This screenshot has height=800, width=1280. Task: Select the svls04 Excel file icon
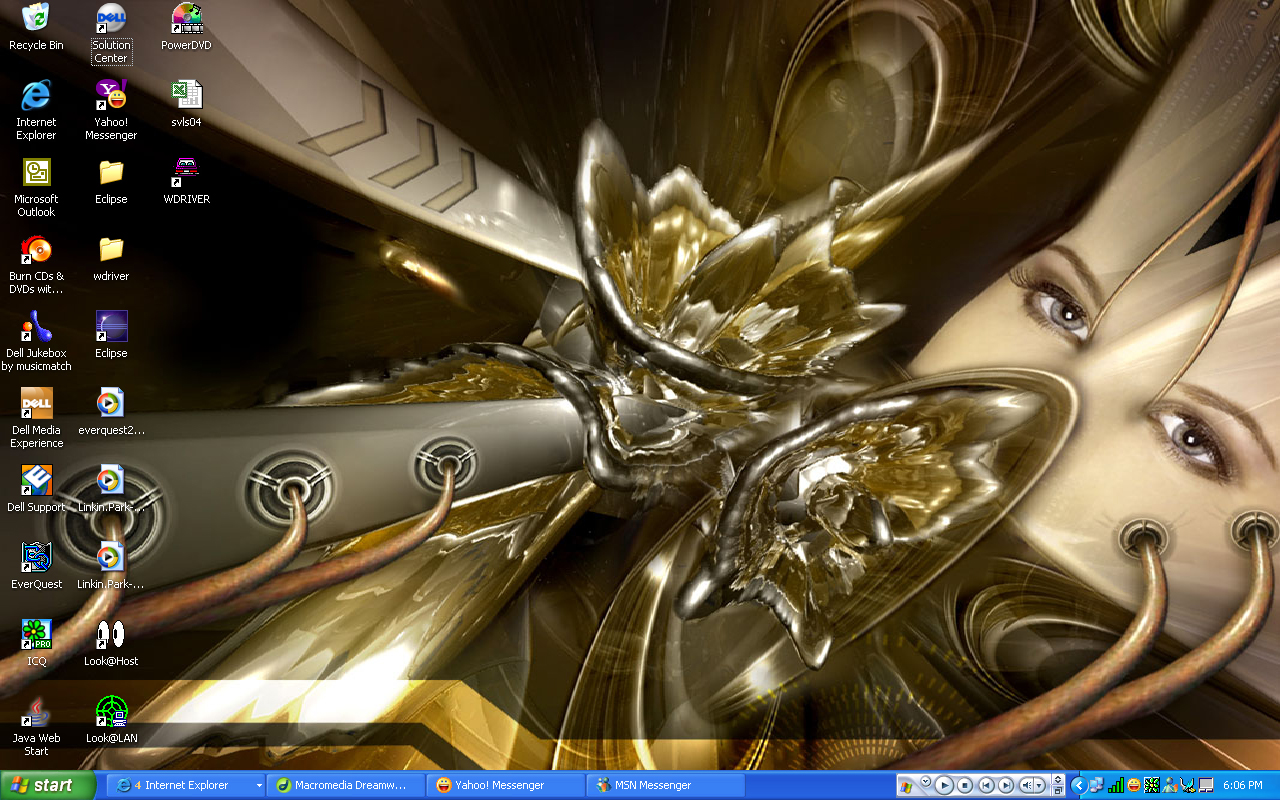point(186,104)
